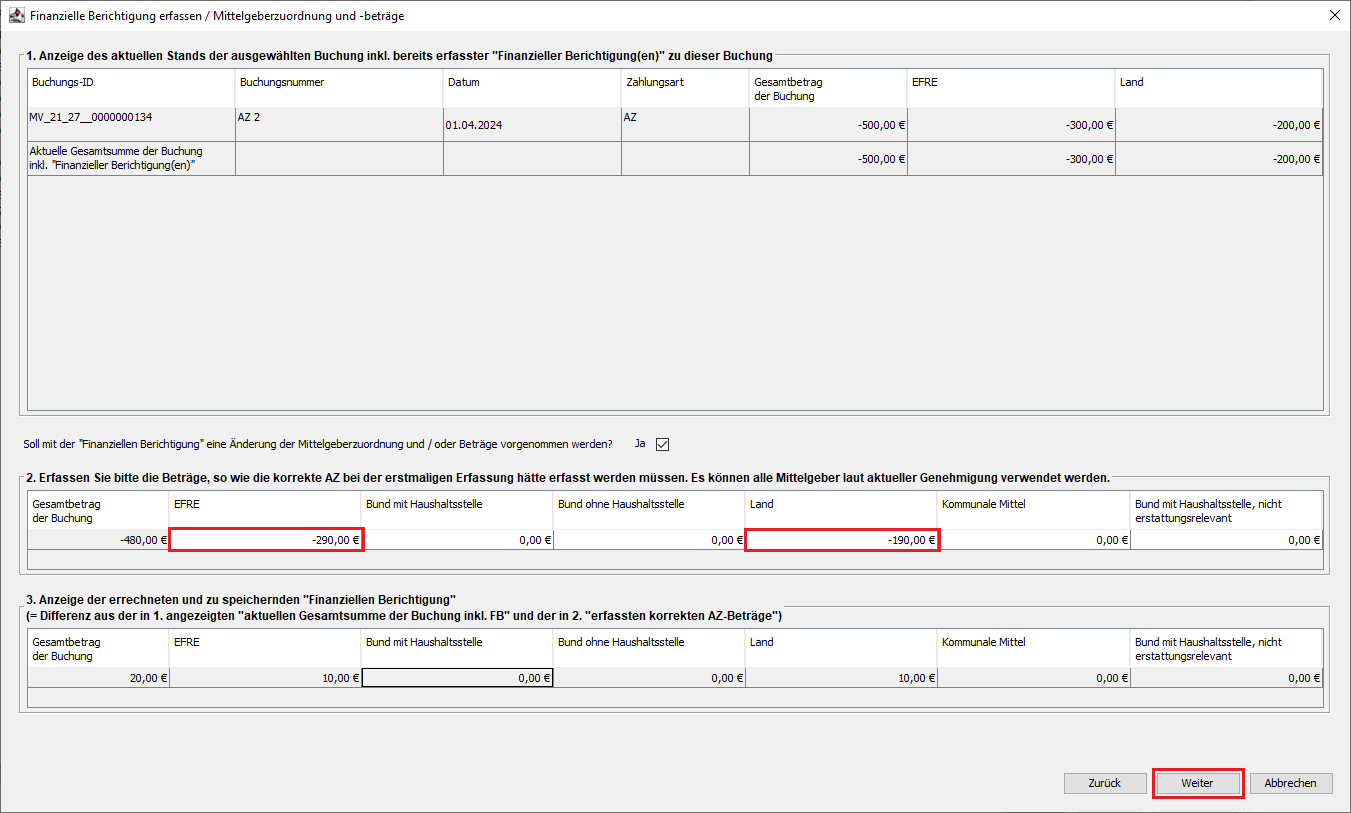Select booking row MV_21_27__0000000134

click(x=131, y=124)
